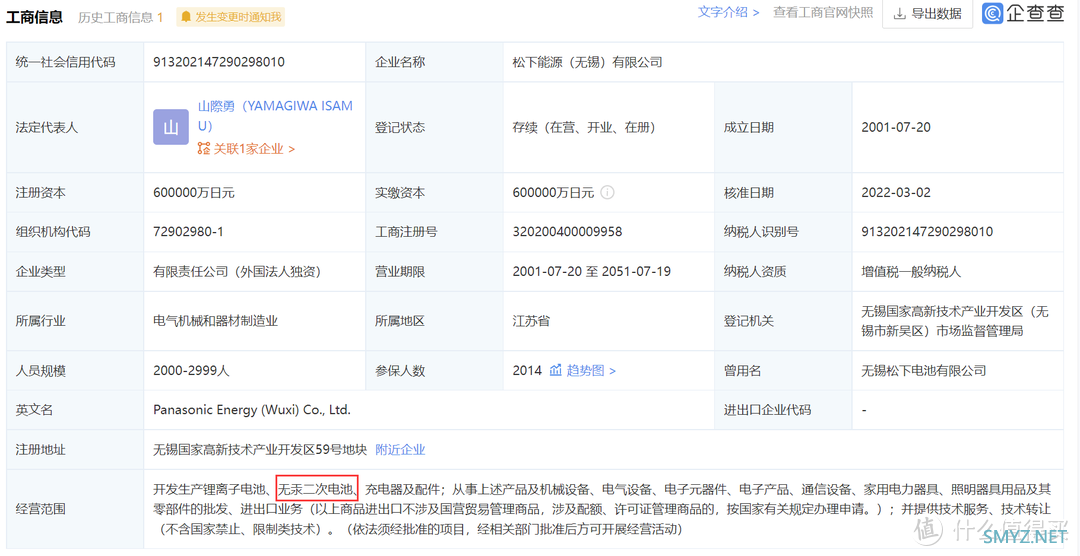Select credit code 913202147290298010 under 统一社会信用代码
The image size is (1080, 556).
pyautogui.click(x=219, y=62)
